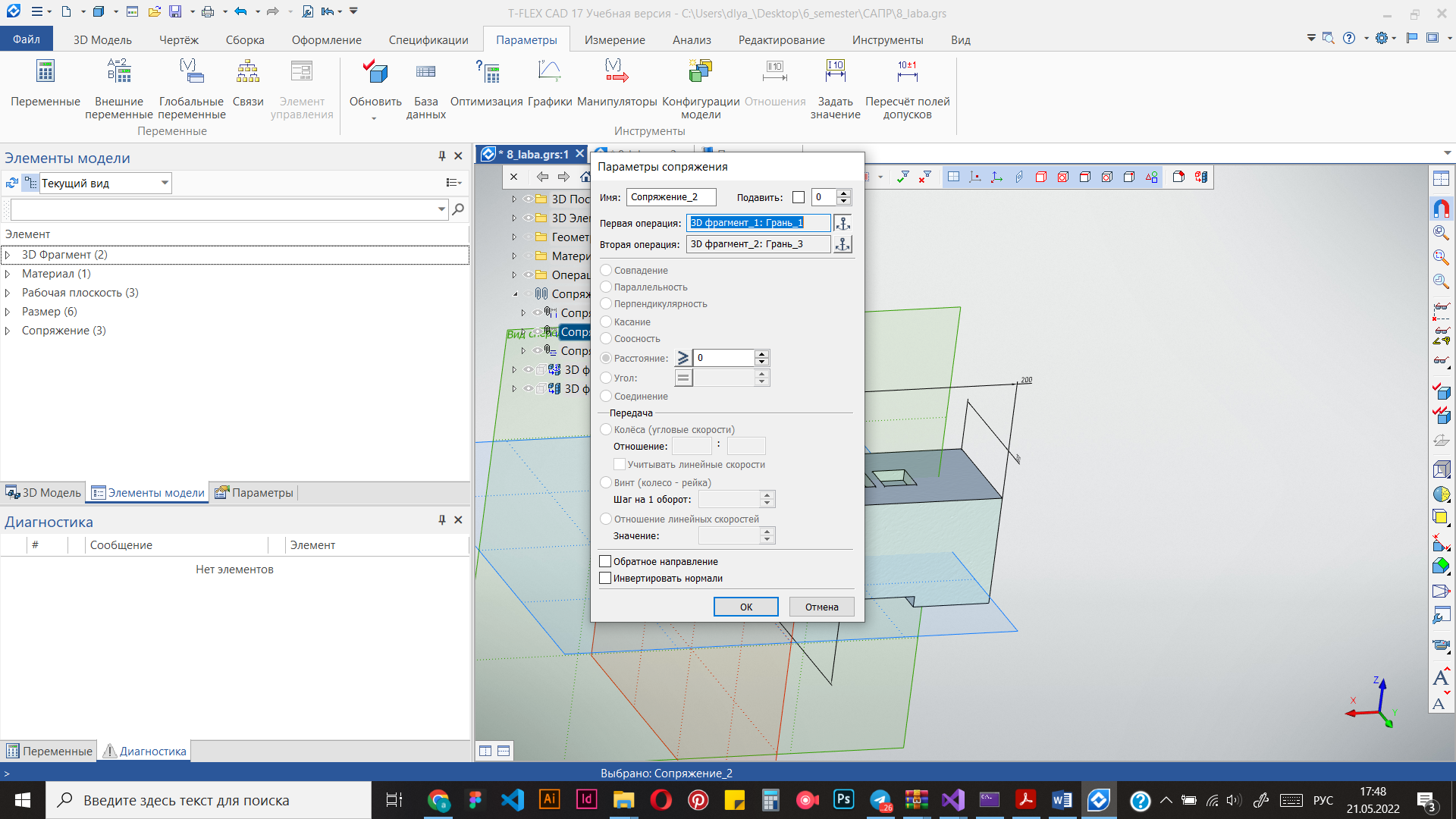Select the Соосность radio button

pyautogui.click(x=606, y=338)
